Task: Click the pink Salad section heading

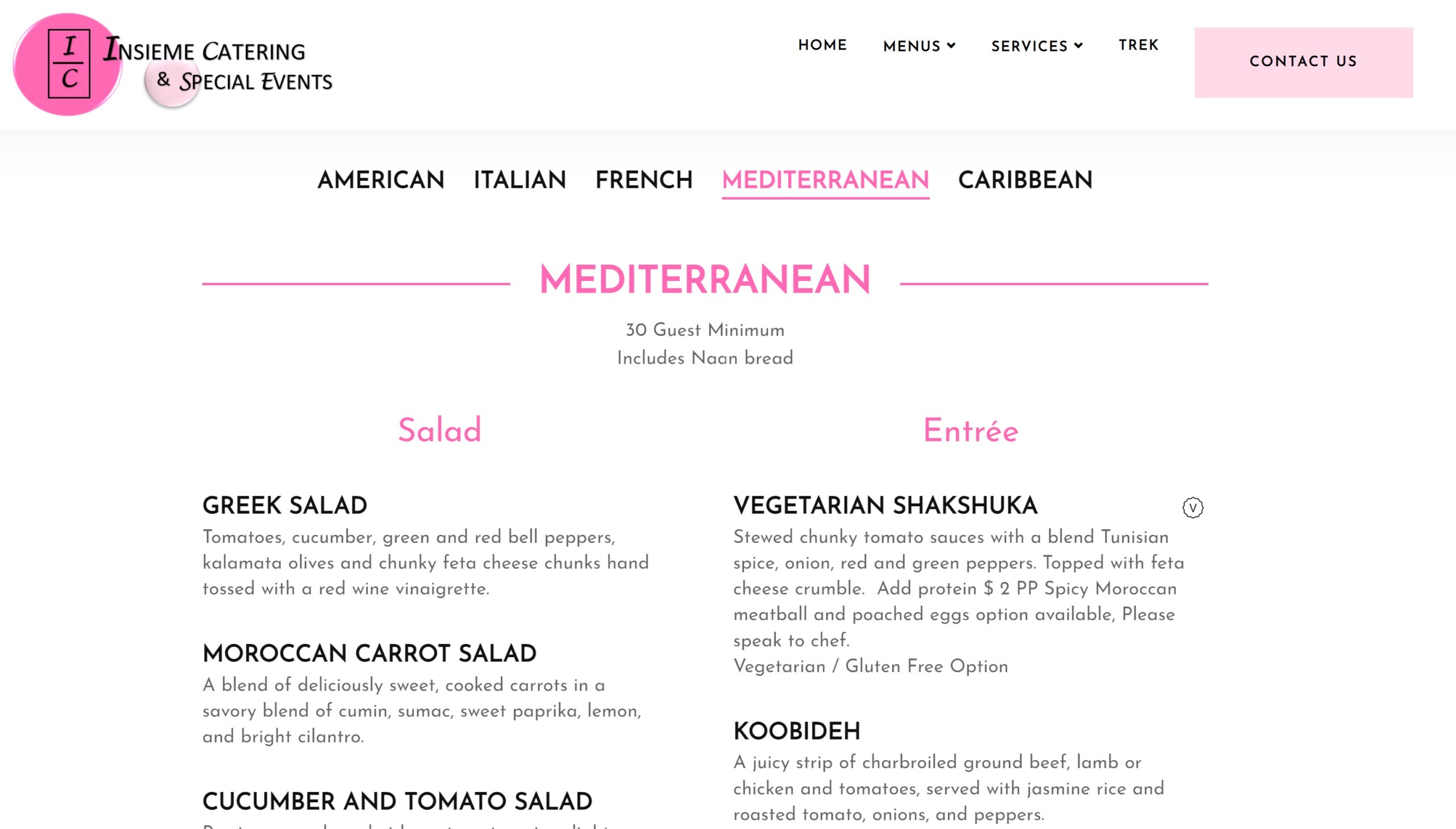Action: [x=439, y=431]
